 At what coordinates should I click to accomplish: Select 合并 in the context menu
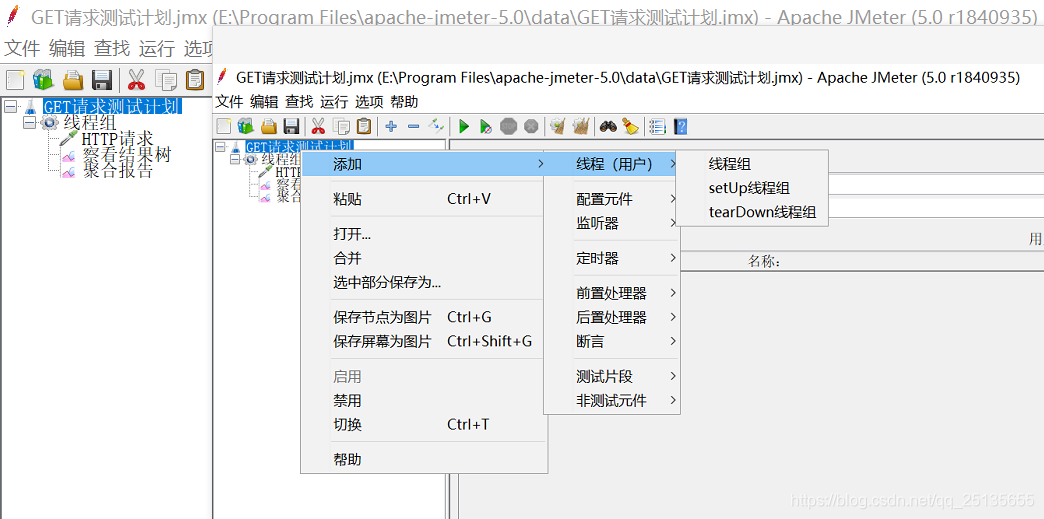click(x=423, y=258)
